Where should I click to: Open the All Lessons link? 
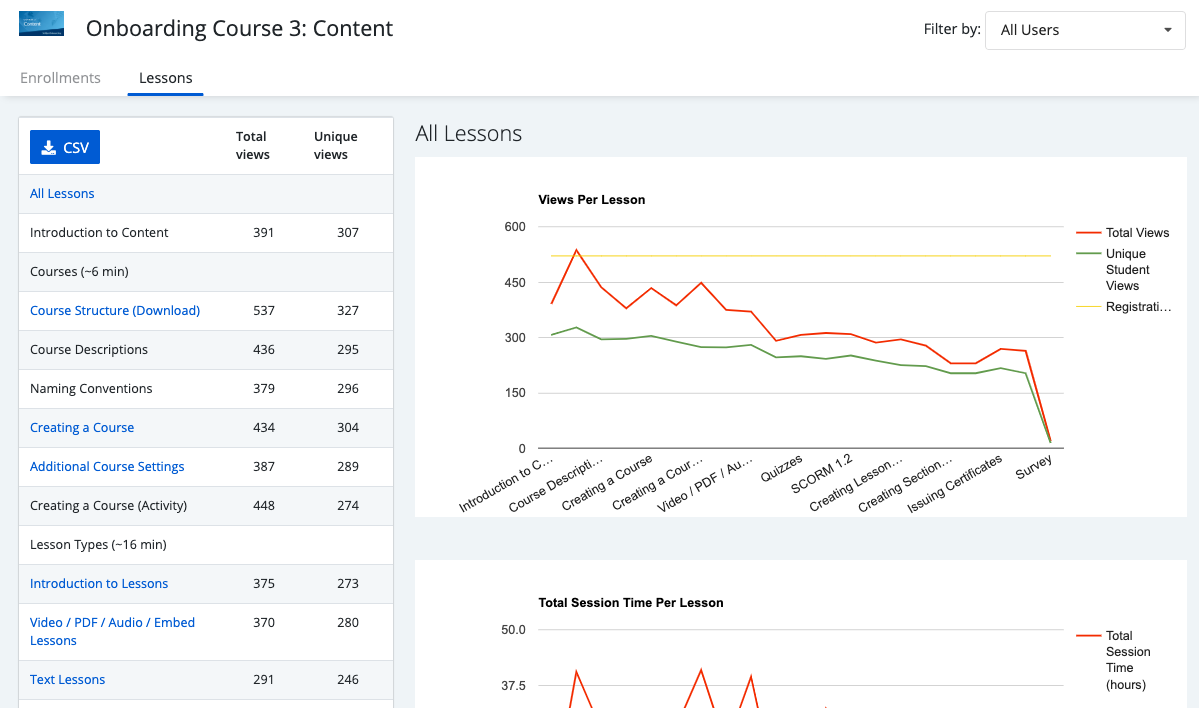(62, 194)
